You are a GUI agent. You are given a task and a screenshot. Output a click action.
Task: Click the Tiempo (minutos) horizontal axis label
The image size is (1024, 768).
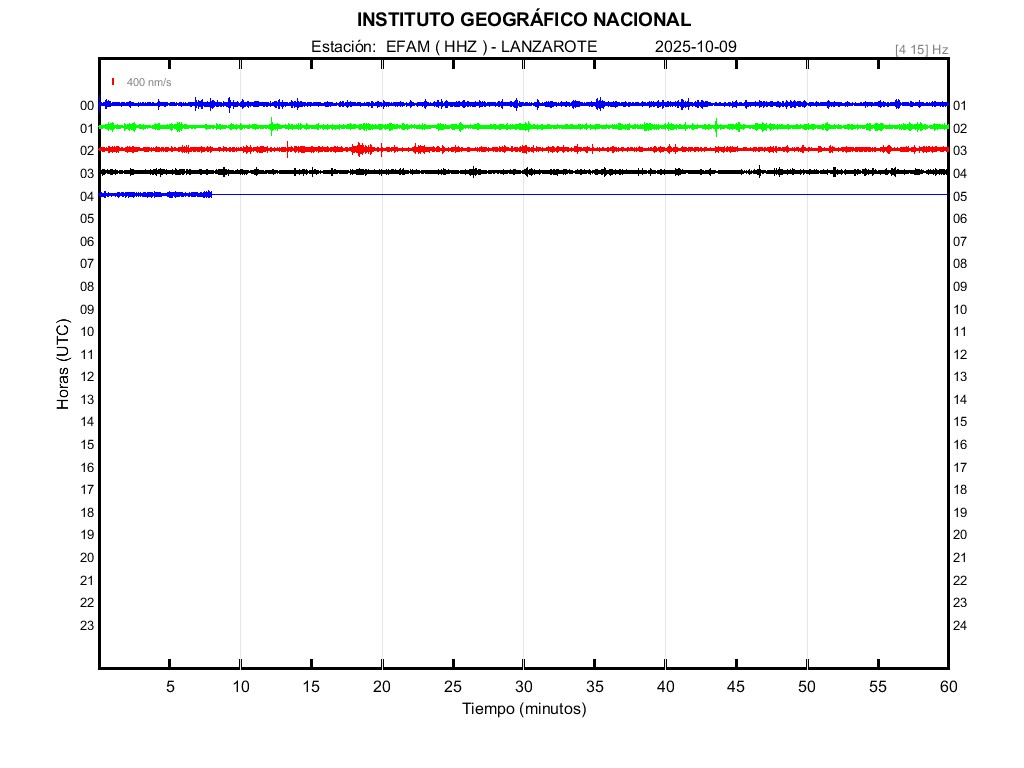(x=524, y=709)
